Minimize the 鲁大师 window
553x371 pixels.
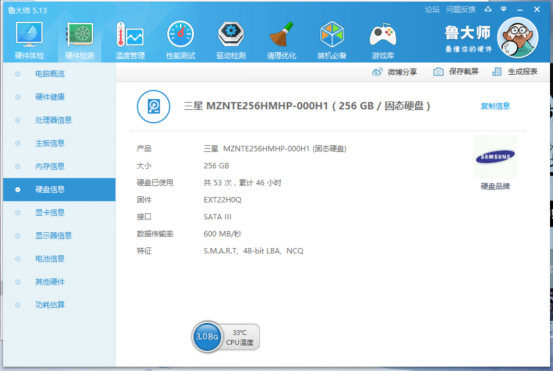[x=520, y=10]
